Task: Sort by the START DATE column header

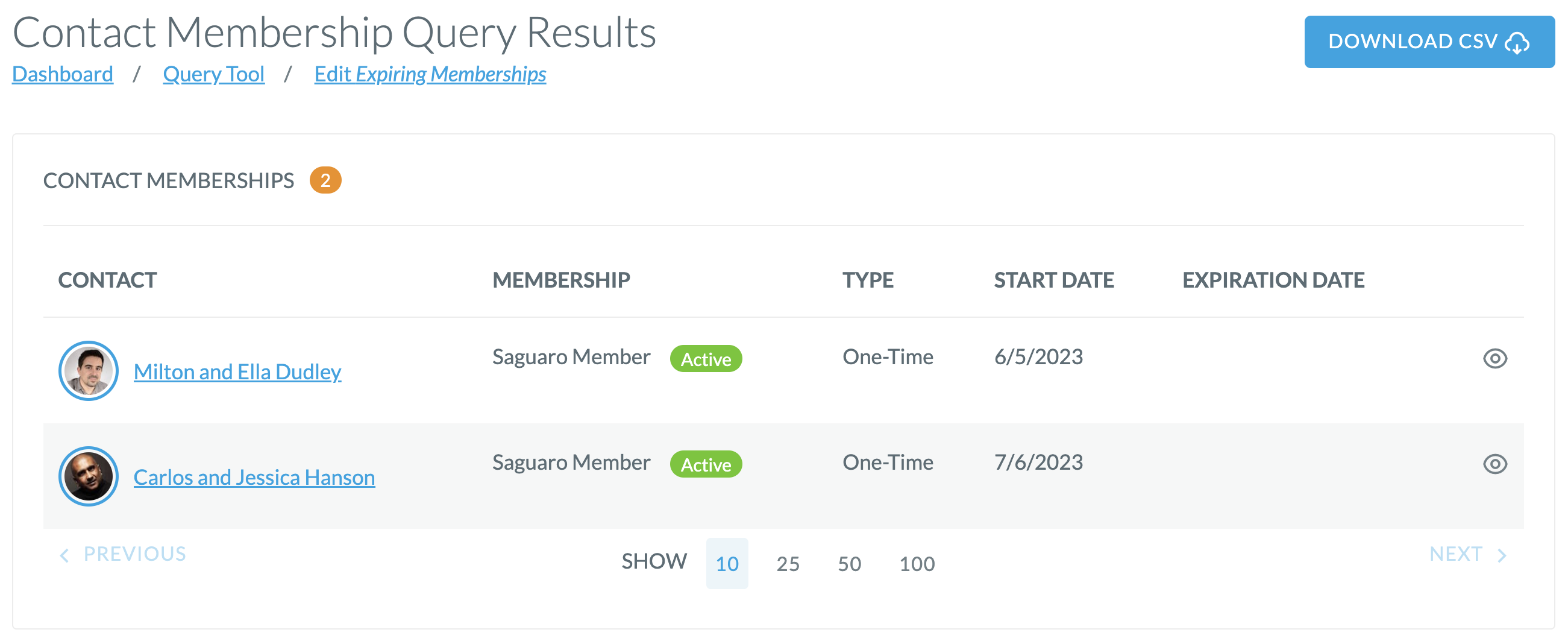Action: [1054, 280]
